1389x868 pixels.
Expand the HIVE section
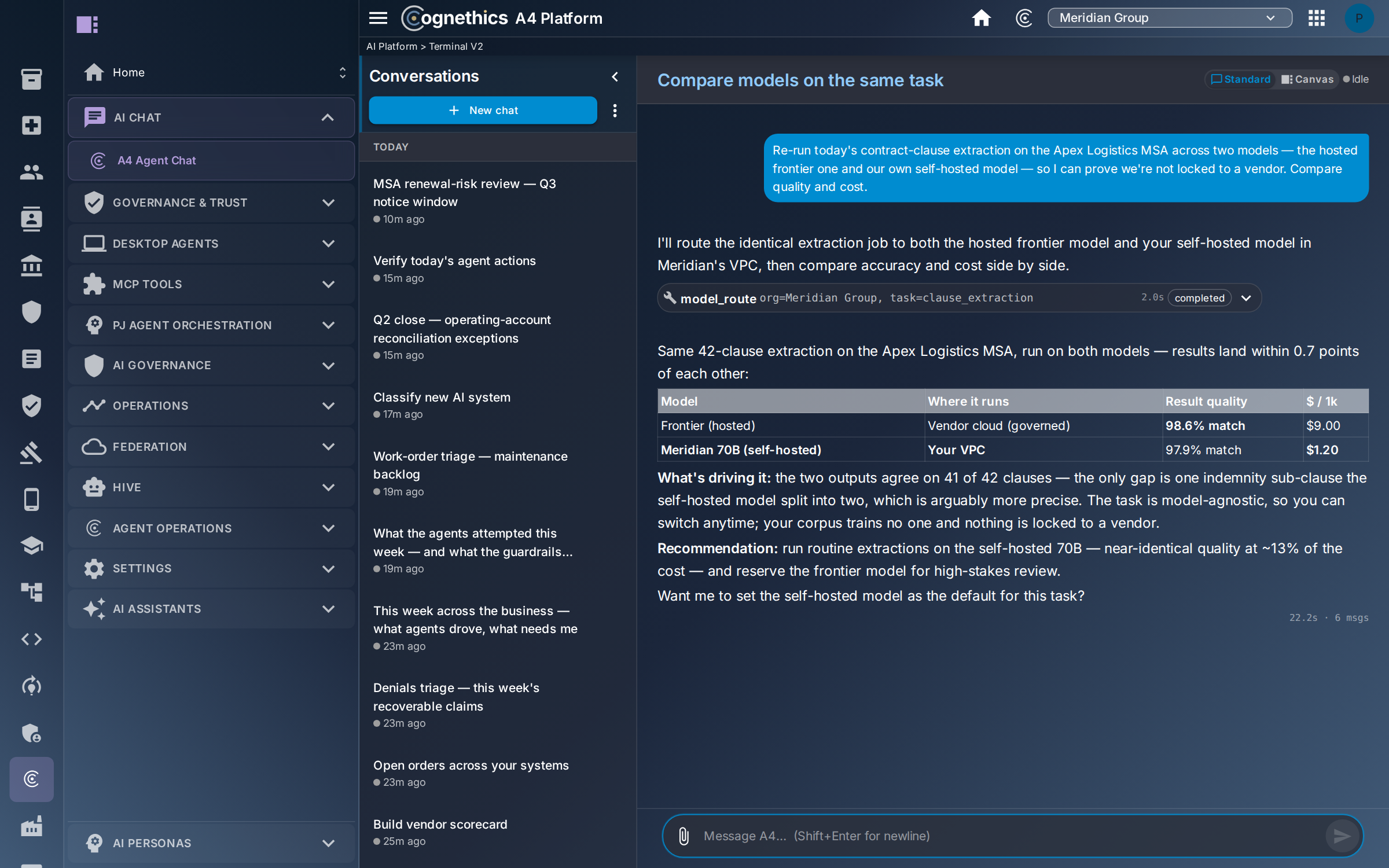click(211, 487)
